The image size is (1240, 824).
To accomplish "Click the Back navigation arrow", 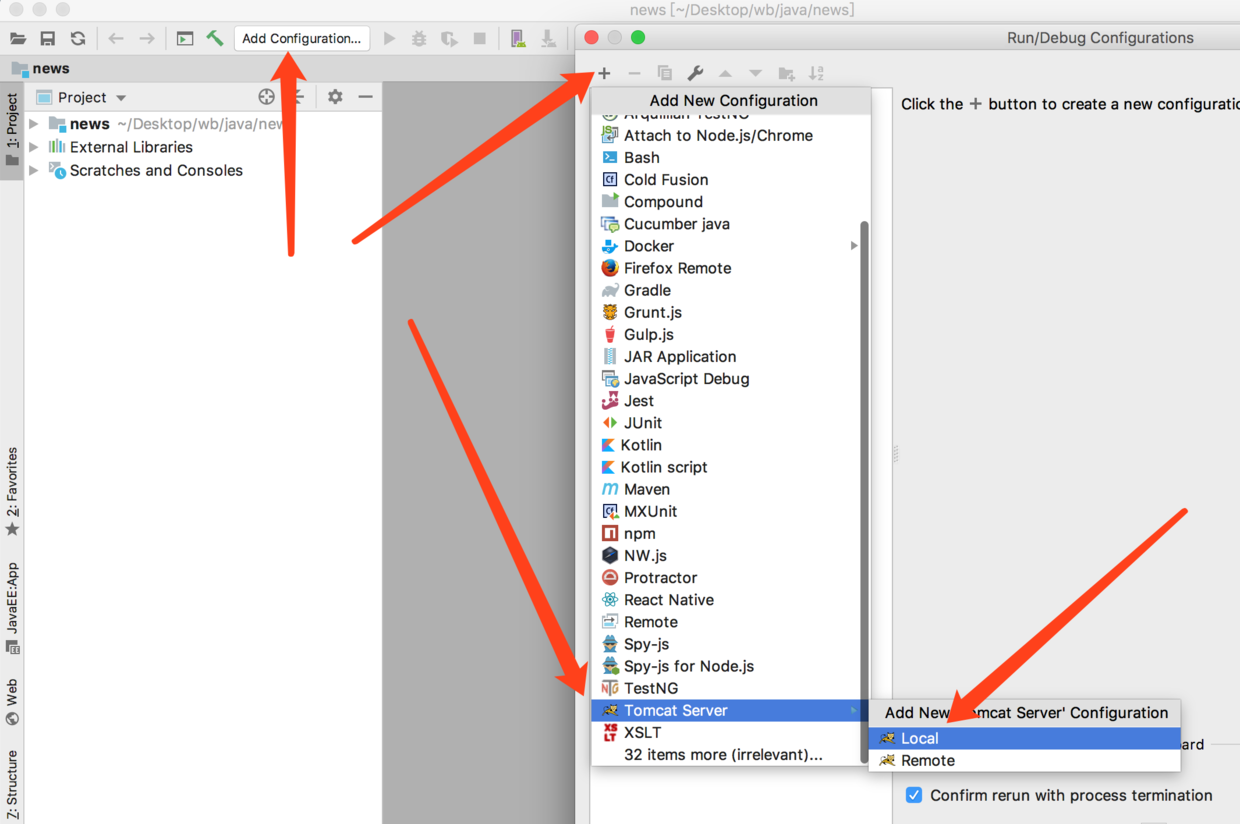I will coord(116,38).
